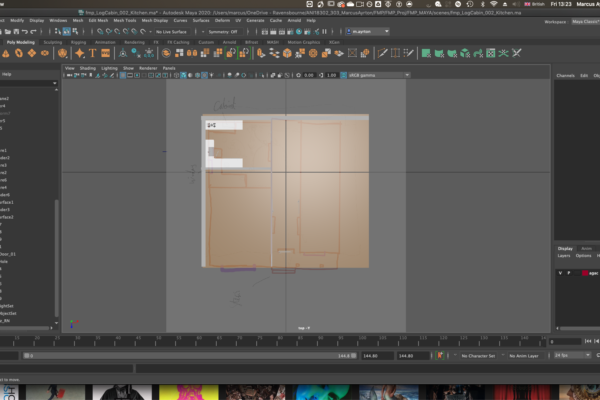
Task: Switch to the Anim layer tab
Action: pos(586,248)
